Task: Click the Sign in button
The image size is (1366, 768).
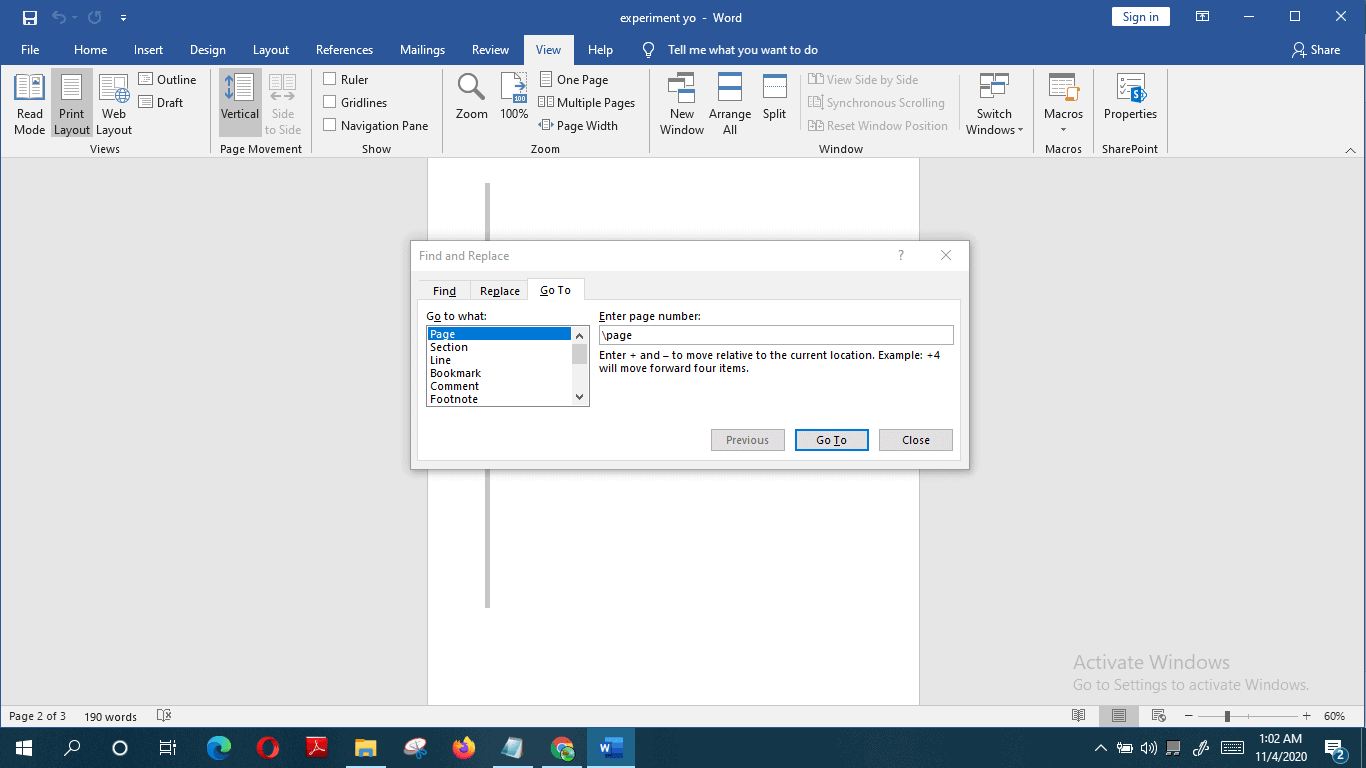Action: (1140, 17)
